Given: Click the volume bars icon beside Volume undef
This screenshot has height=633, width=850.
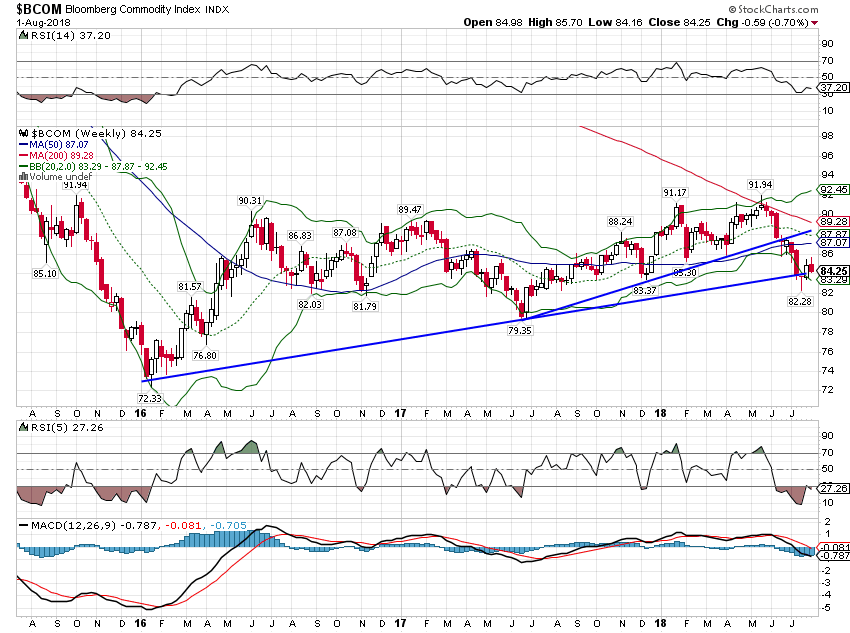Looking at the screenshot, I should point(23,177).
